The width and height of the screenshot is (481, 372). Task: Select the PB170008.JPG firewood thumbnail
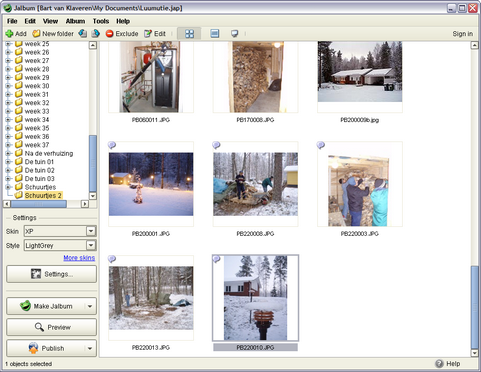coord(255,77)
